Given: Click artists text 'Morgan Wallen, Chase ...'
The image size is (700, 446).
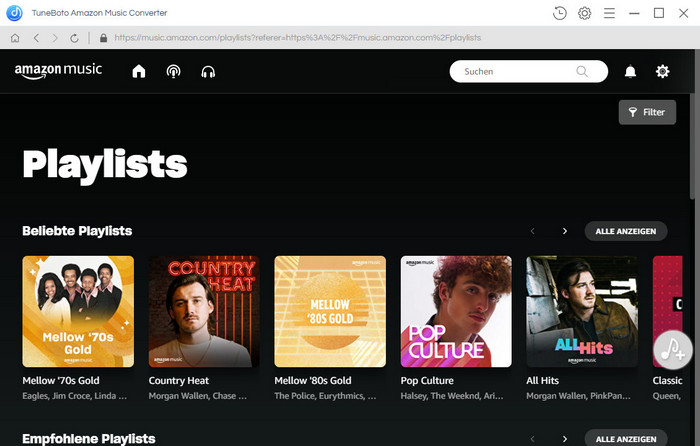Looking at the screenshot, I should coord(198,396).
